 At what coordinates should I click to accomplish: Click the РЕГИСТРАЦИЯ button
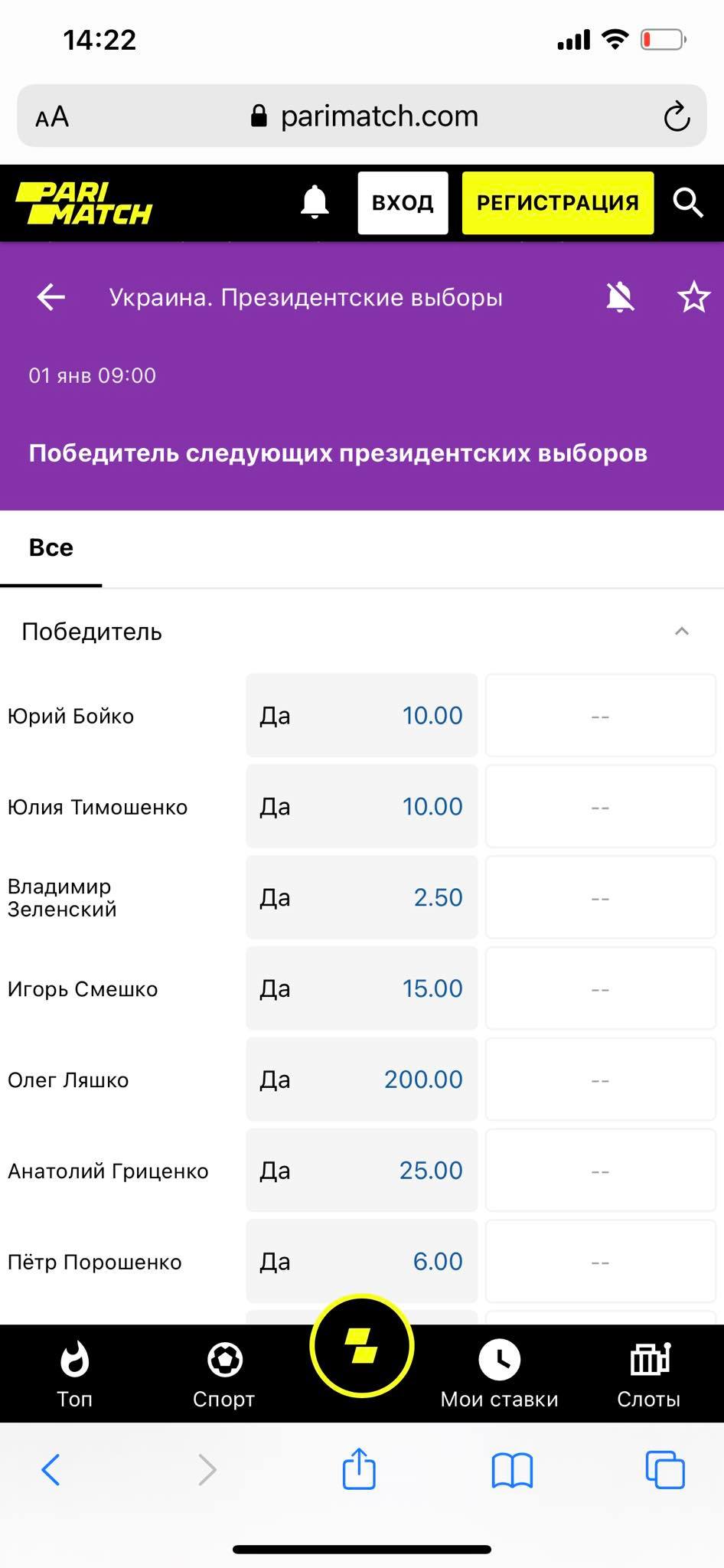pyautogui.click(x=558, y=203)
